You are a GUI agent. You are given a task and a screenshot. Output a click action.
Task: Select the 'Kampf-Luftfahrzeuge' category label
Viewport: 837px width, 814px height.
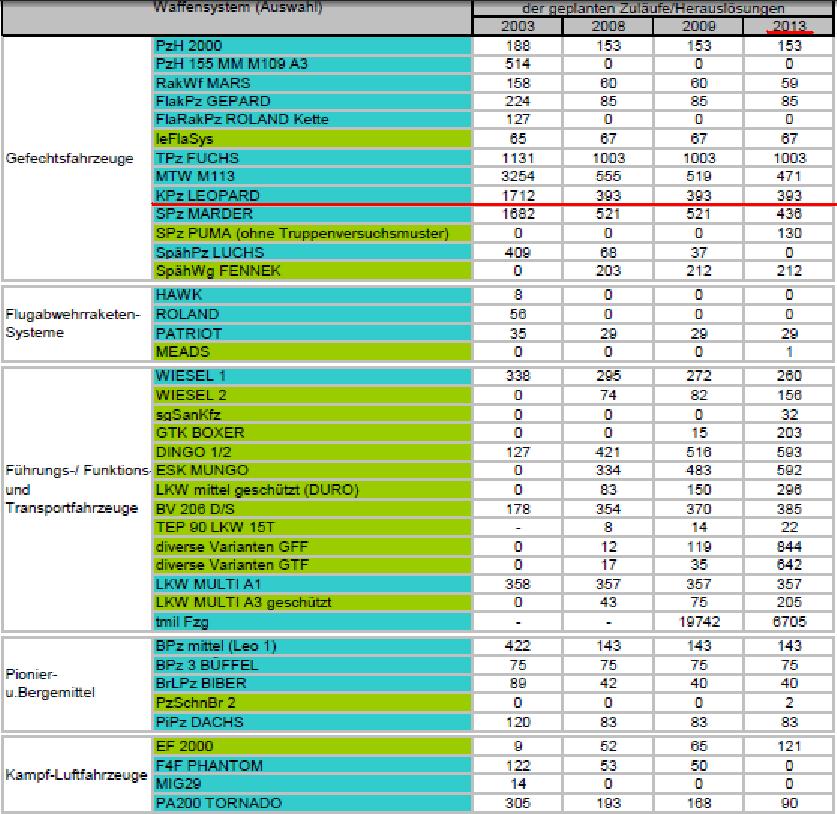pos(76,775)
